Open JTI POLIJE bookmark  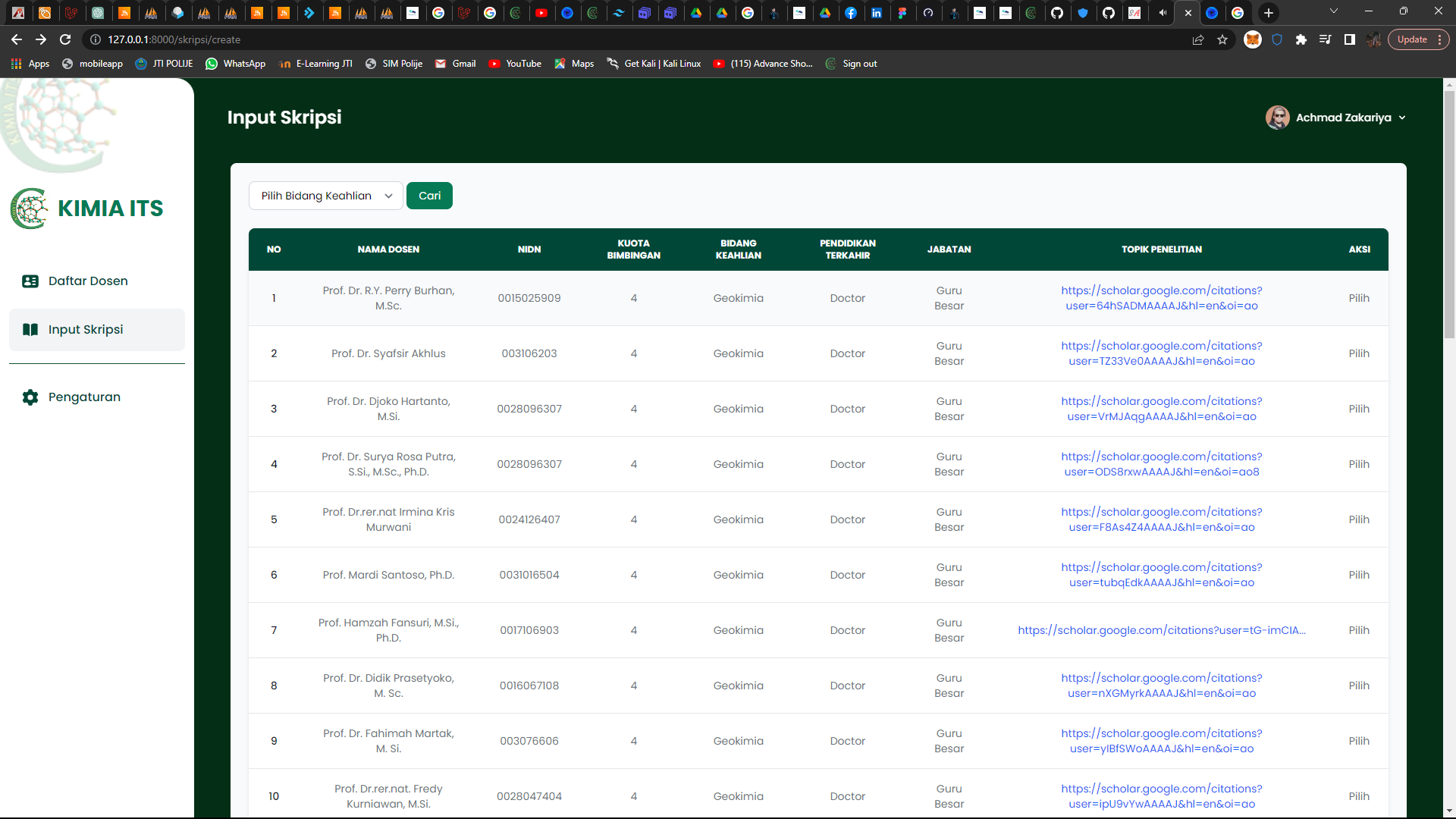point(164,64)
